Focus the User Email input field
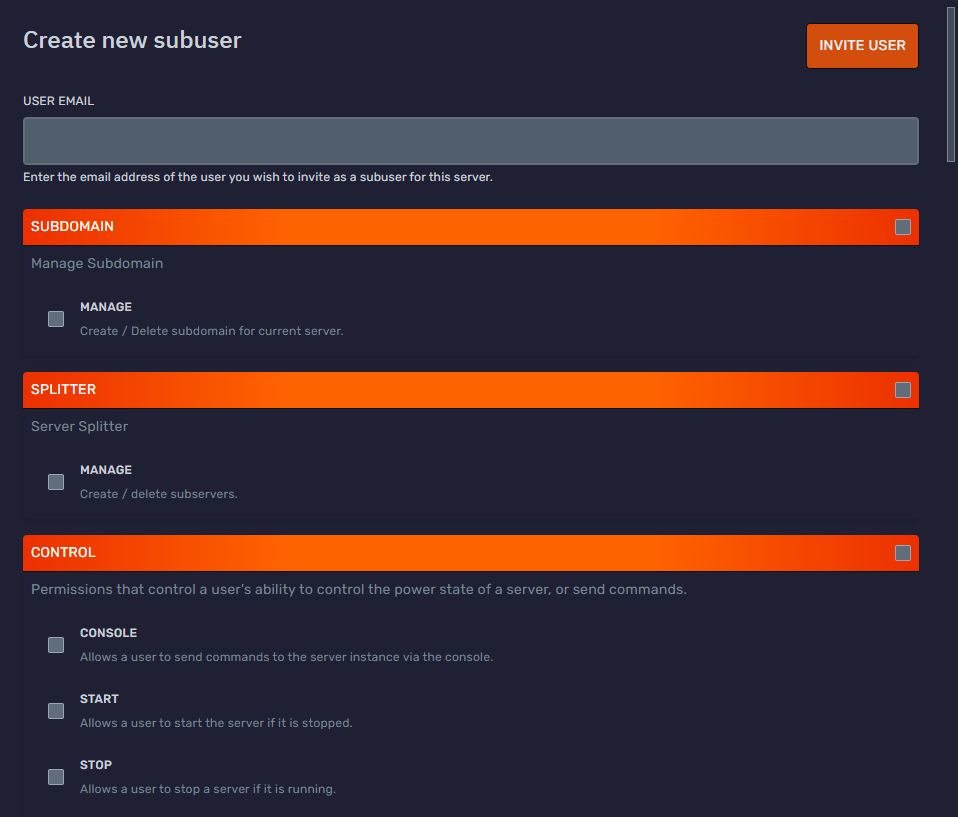Viewport: 958px width, 817px height. pyautogui.click(x=470, y=141)
